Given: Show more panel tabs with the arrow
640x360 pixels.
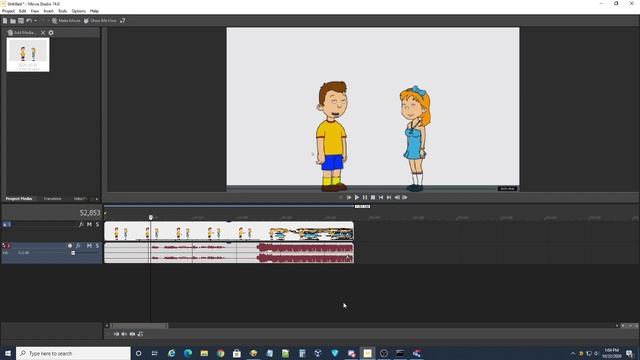Looking at the screenshot, I should point(97,199).
